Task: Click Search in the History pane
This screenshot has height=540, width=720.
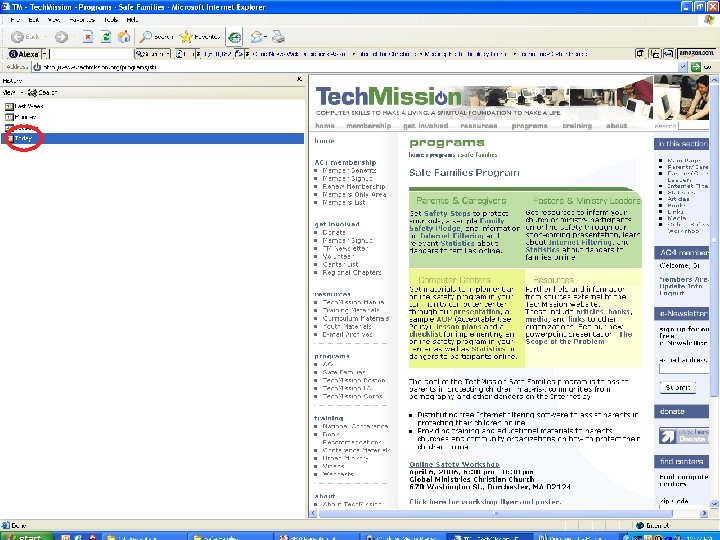Action: point(43,93)
